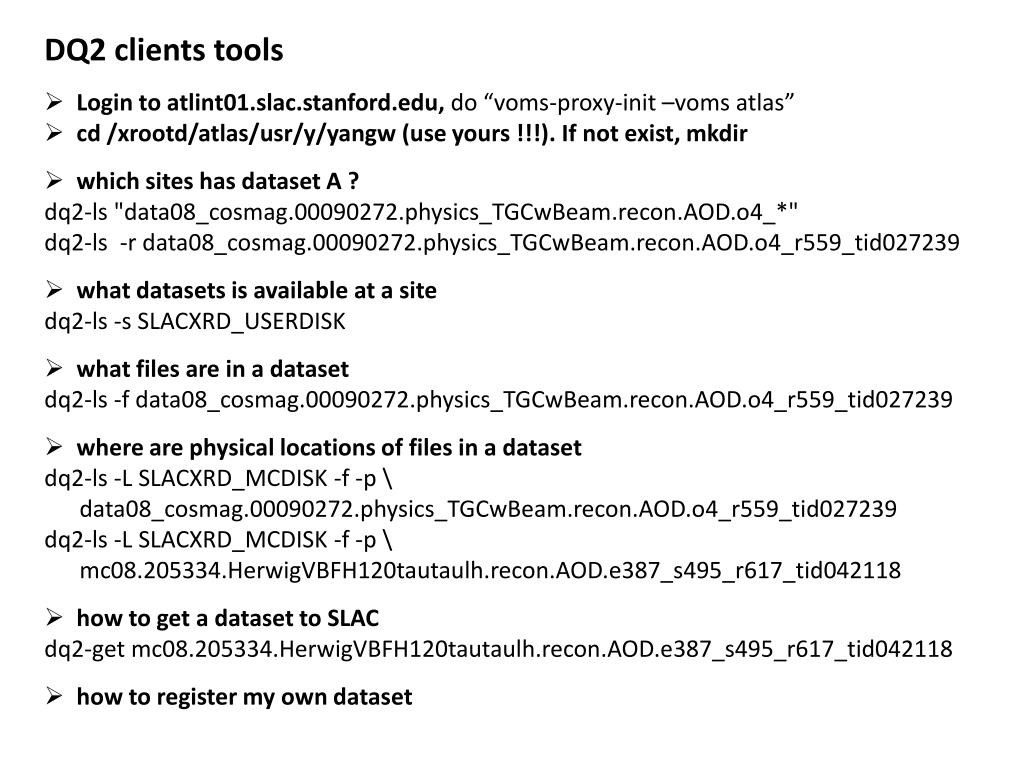
Task: Click the 'where are physical locations of files' heading
Action: coord(328,448)
